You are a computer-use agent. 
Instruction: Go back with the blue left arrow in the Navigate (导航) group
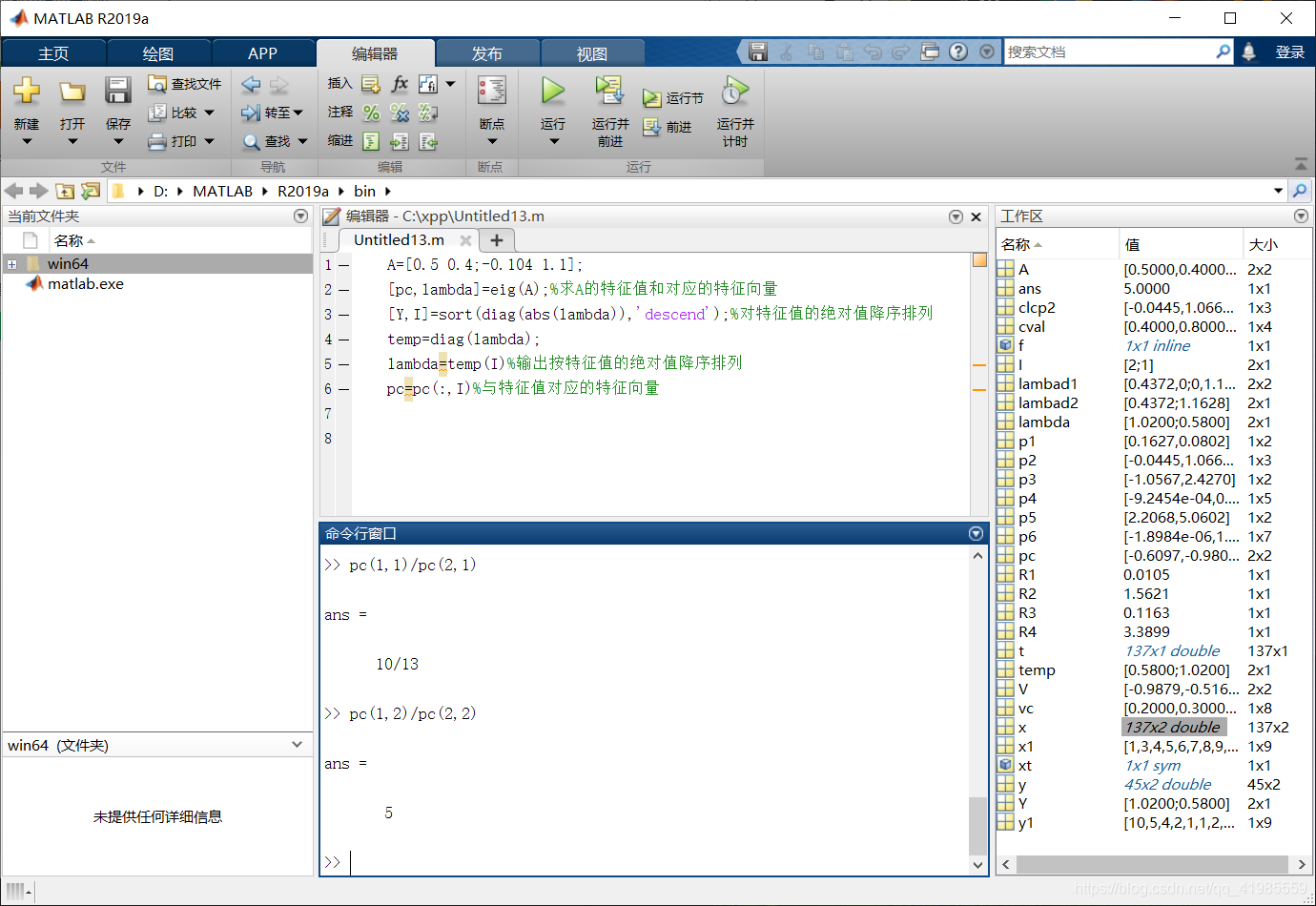[x=251, y=84]
